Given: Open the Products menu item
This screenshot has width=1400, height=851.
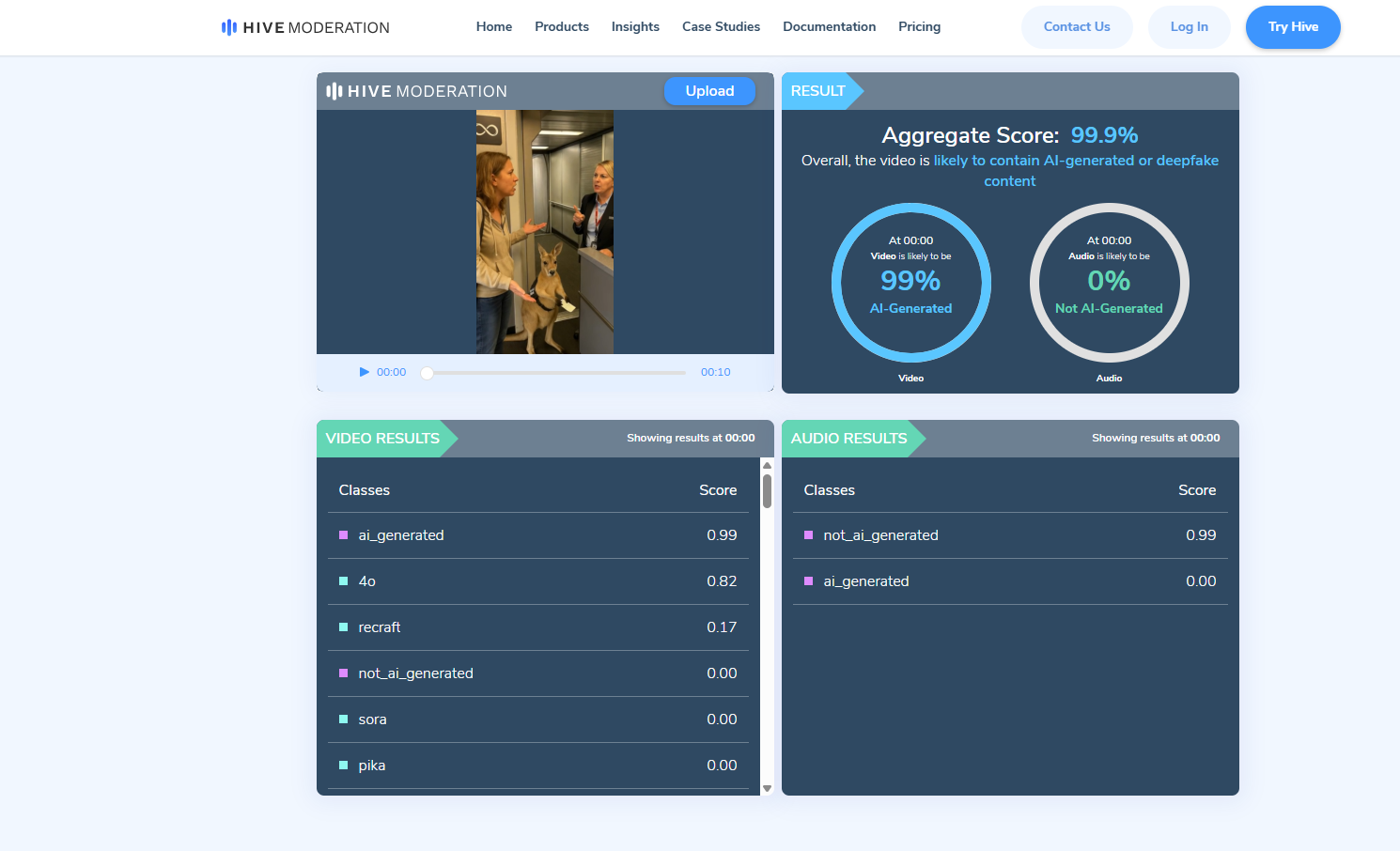Looking at the screenshot, I should (561, 27).
